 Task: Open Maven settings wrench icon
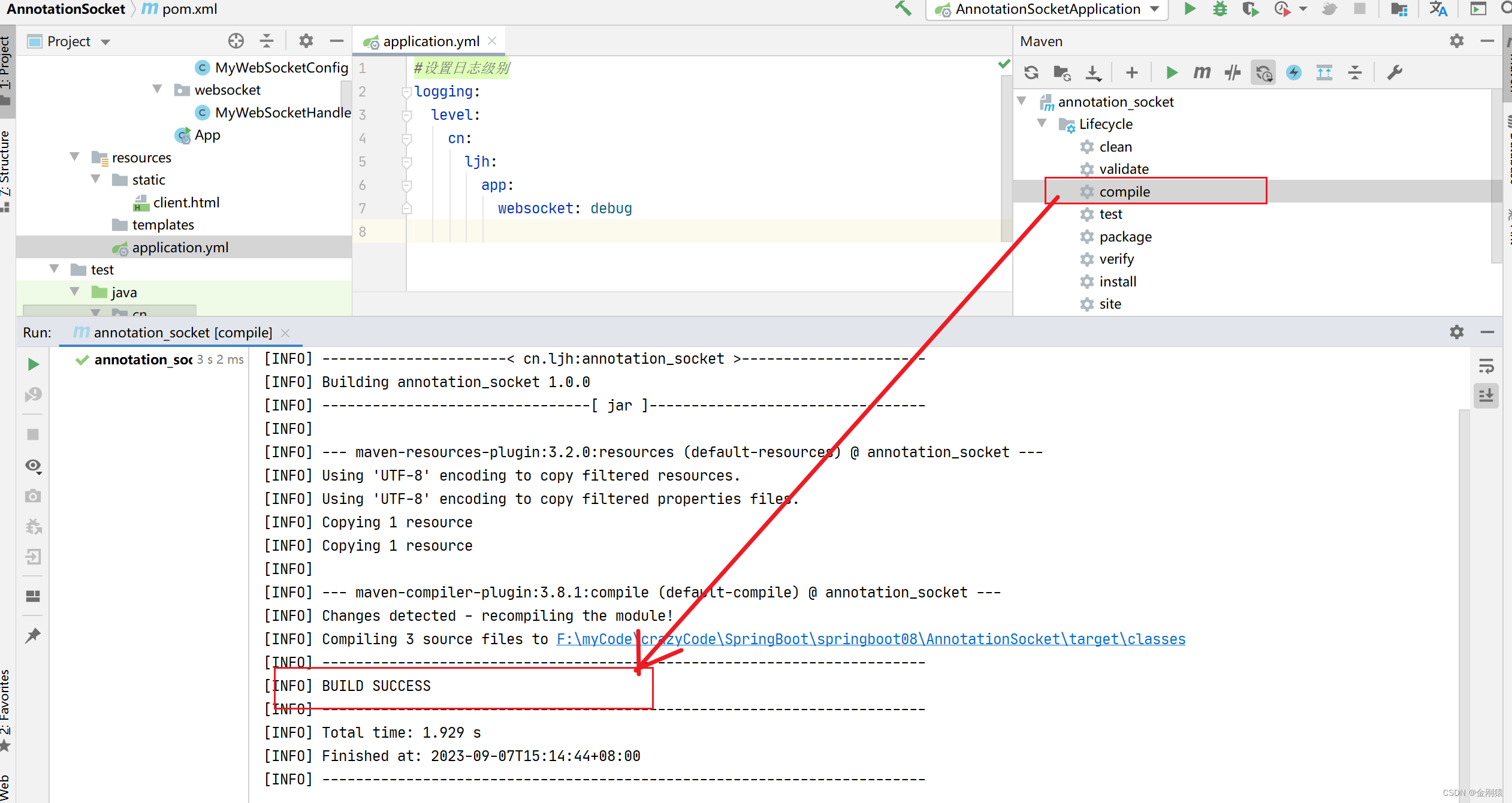1395,73
